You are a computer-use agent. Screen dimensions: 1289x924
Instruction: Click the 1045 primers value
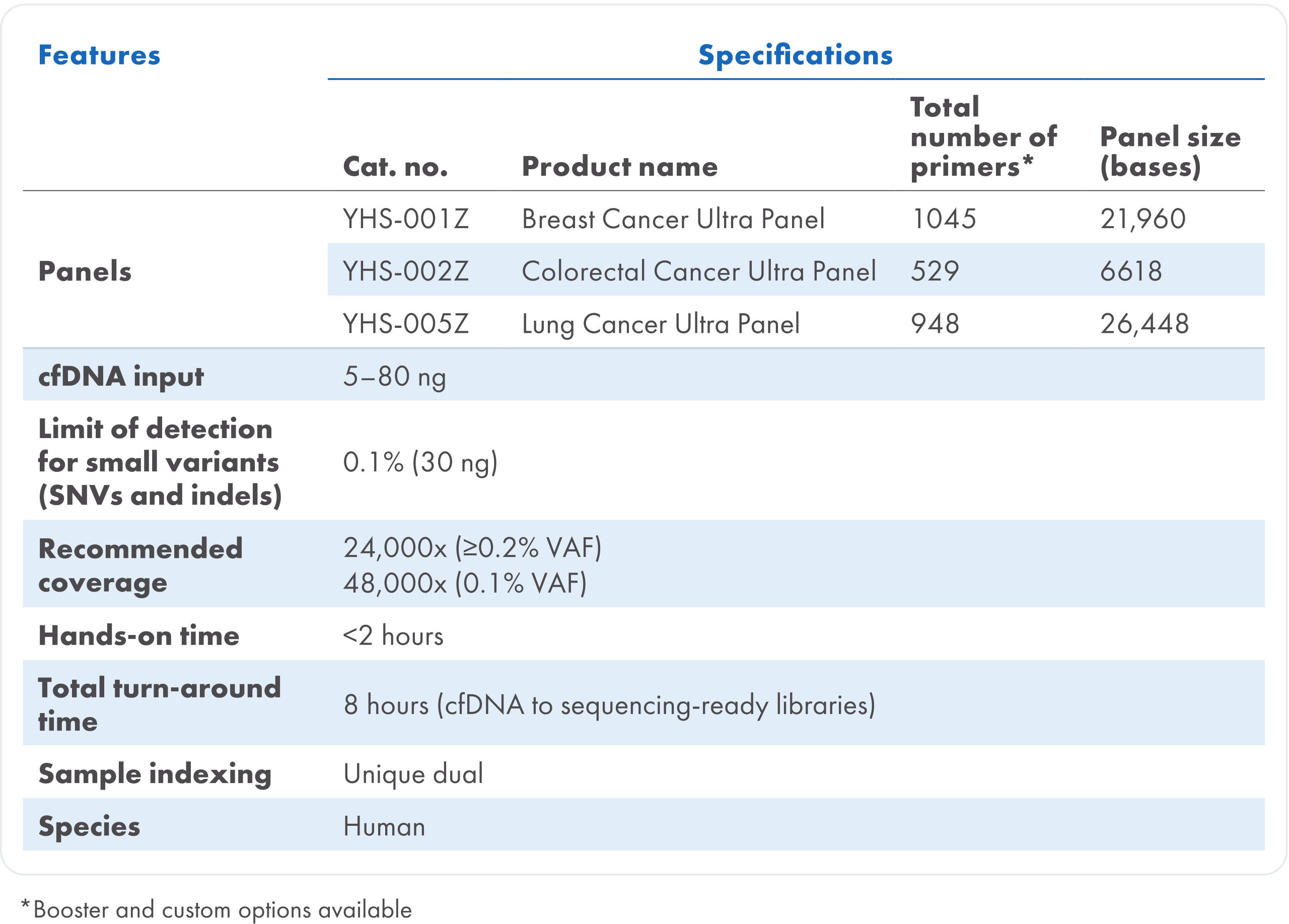(944, 219)
